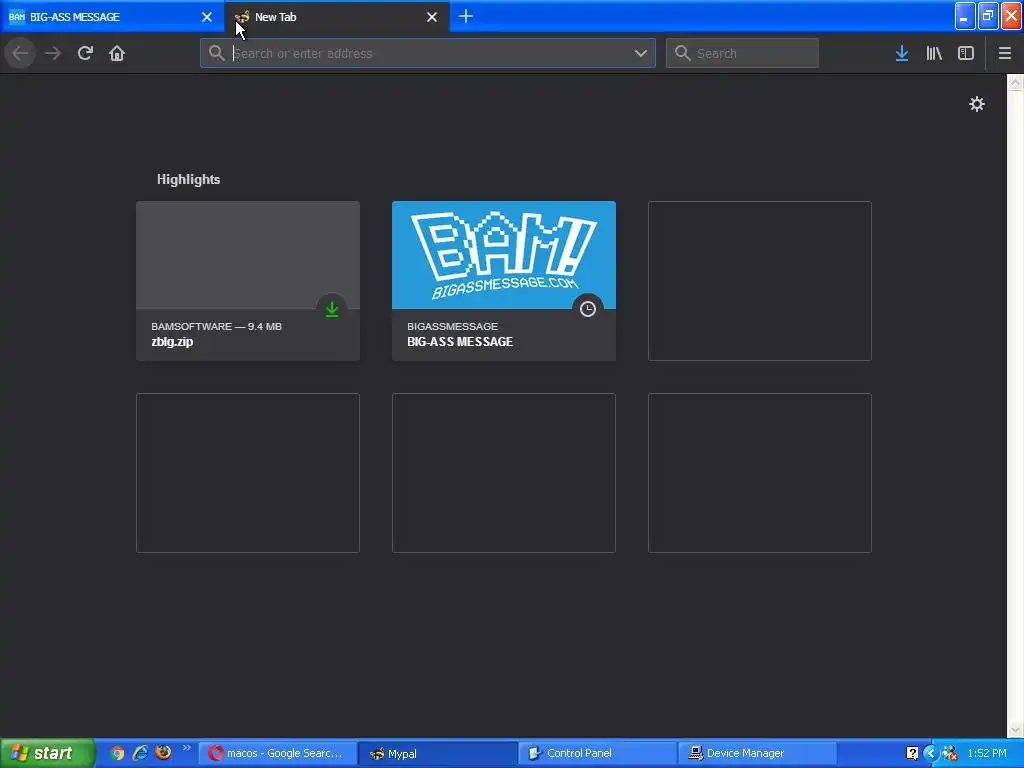Viewport: 1024px width, 768px height.
Task: Restore down the browser window
Action: [x=988, y=16]
